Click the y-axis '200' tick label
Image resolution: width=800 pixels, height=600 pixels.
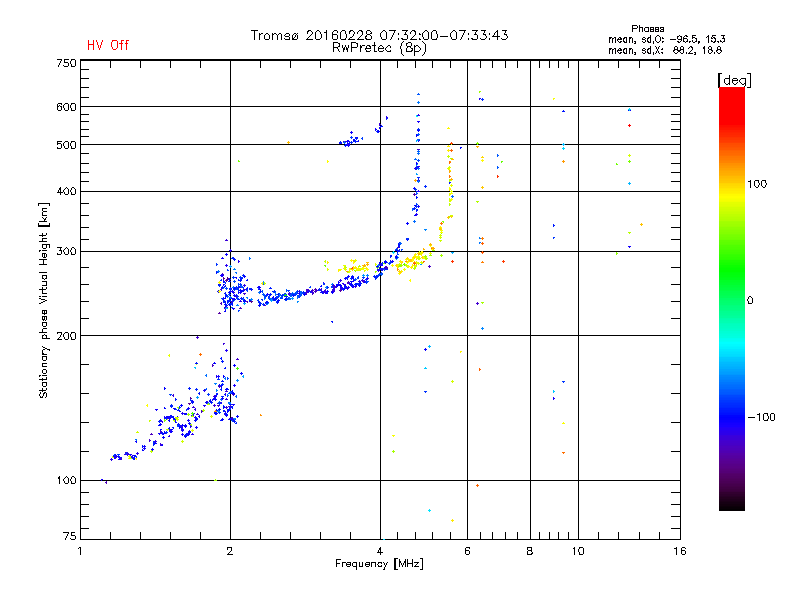point(66,336)
